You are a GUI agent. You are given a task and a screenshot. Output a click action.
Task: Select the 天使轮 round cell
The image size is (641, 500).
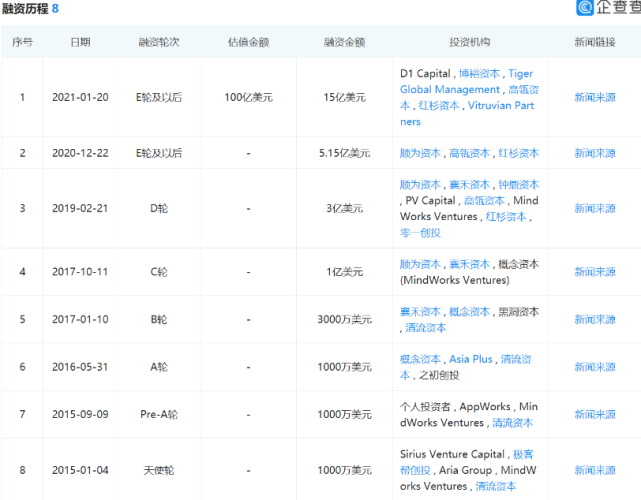coord(159,470)
